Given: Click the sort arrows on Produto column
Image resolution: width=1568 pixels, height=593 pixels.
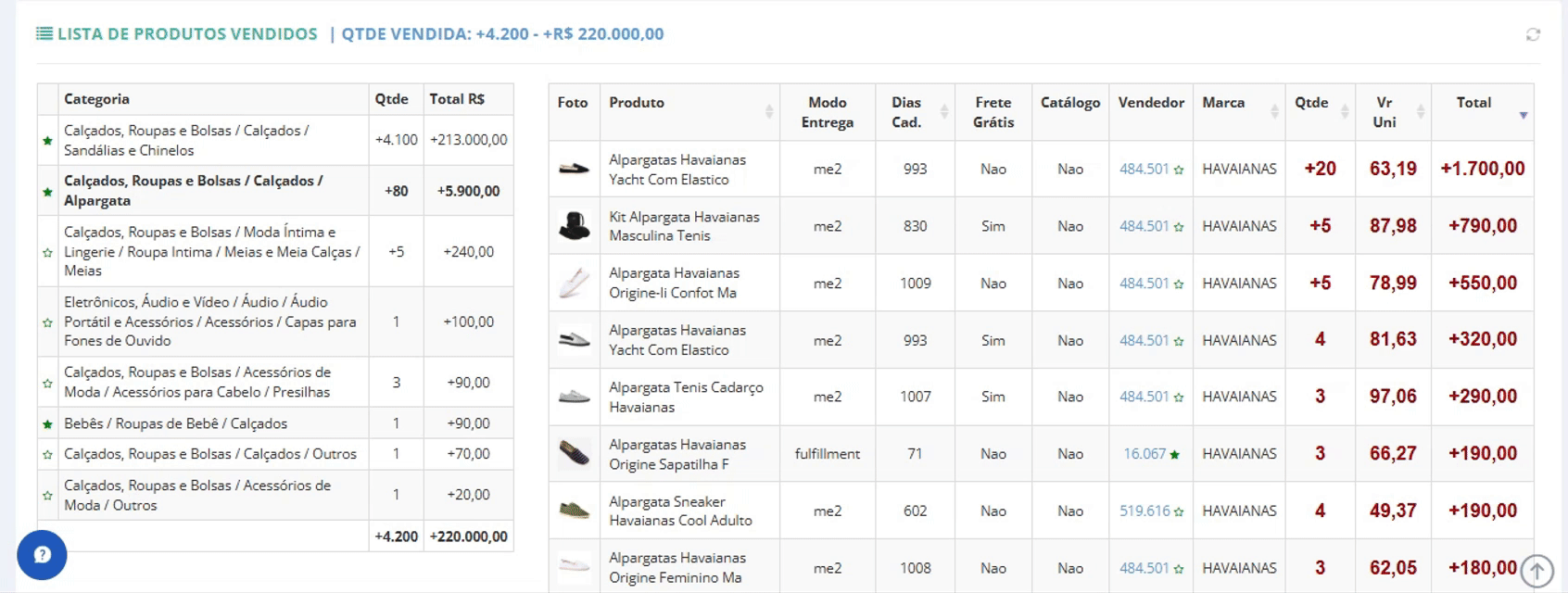Looking at the screenshot, I should click(x=769, y=112).
